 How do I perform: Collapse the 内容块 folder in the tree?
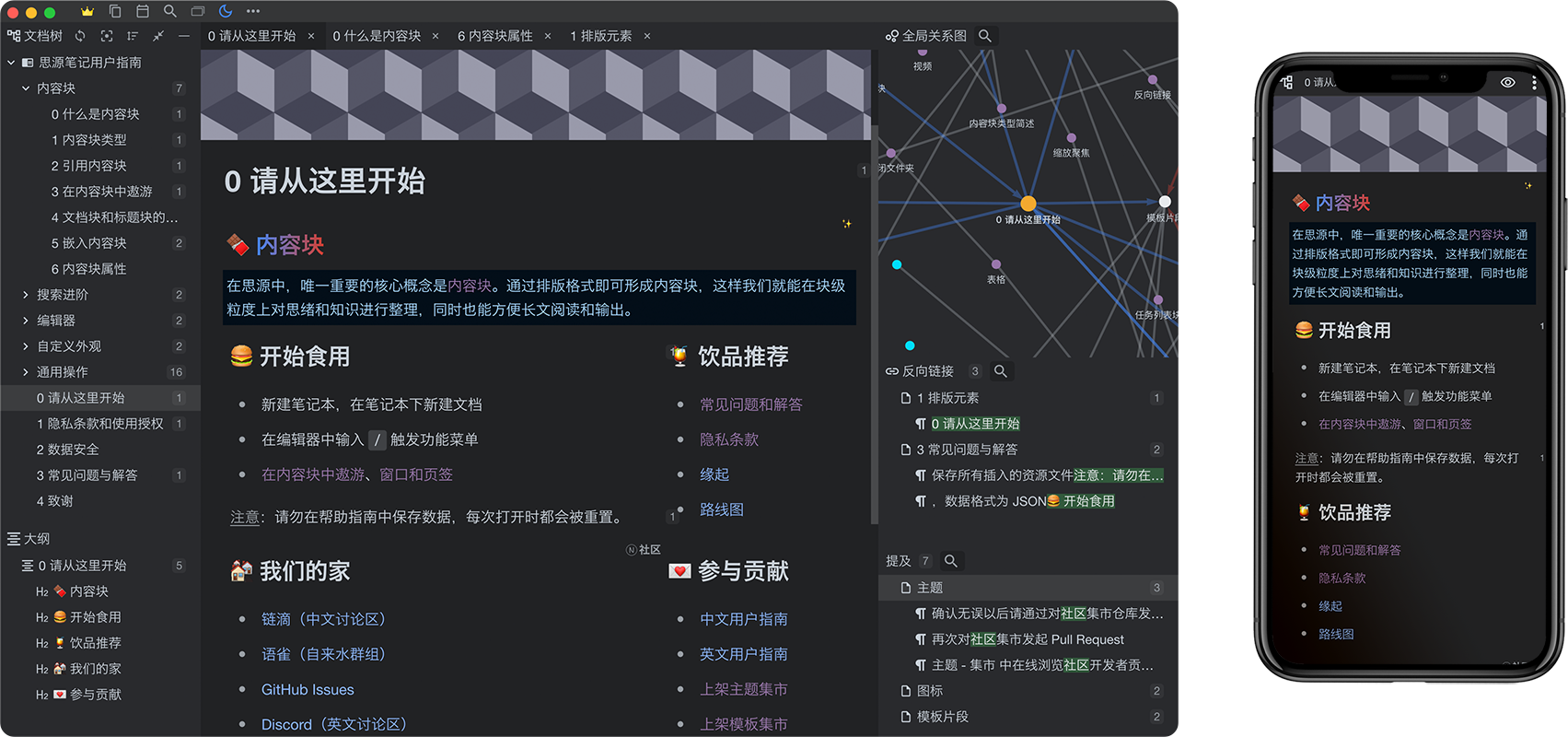[26, 88]
